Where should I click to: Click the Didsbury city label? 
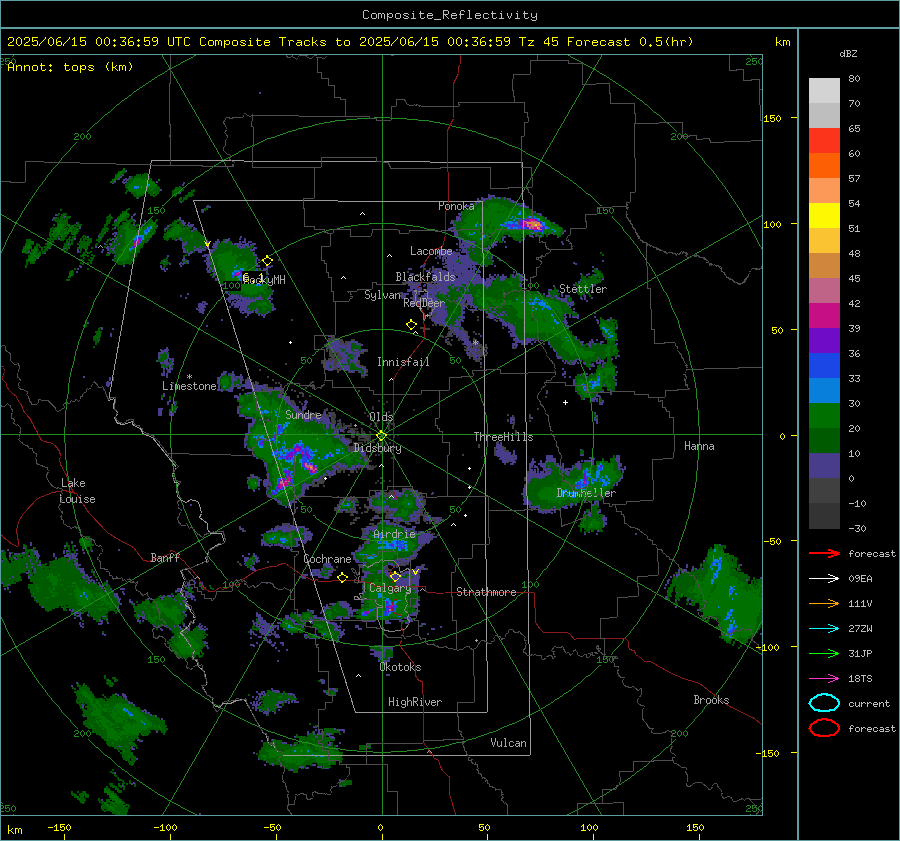(x=377, y=448)
